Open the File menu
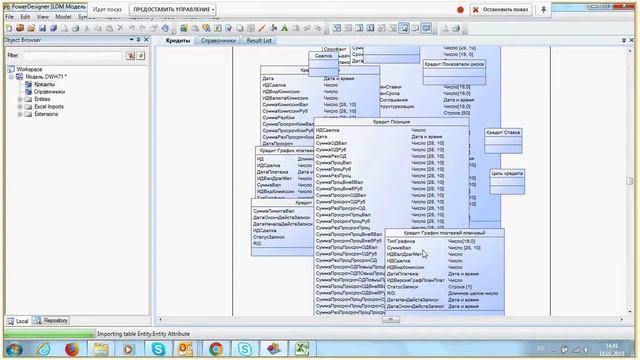This screenshot has height=360, width=640. click(9, 17)
